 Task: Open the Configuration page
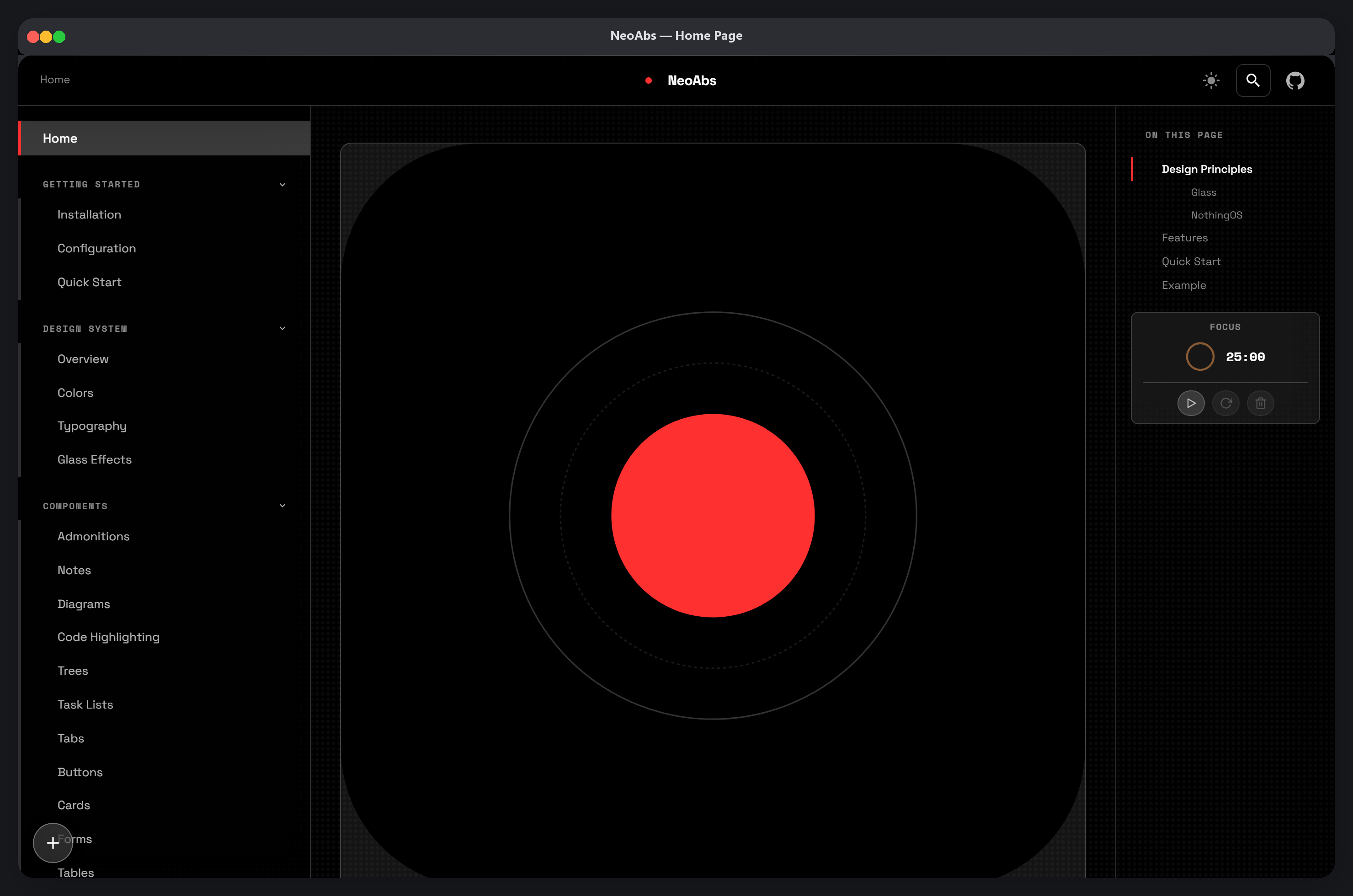tap(96, 249)
